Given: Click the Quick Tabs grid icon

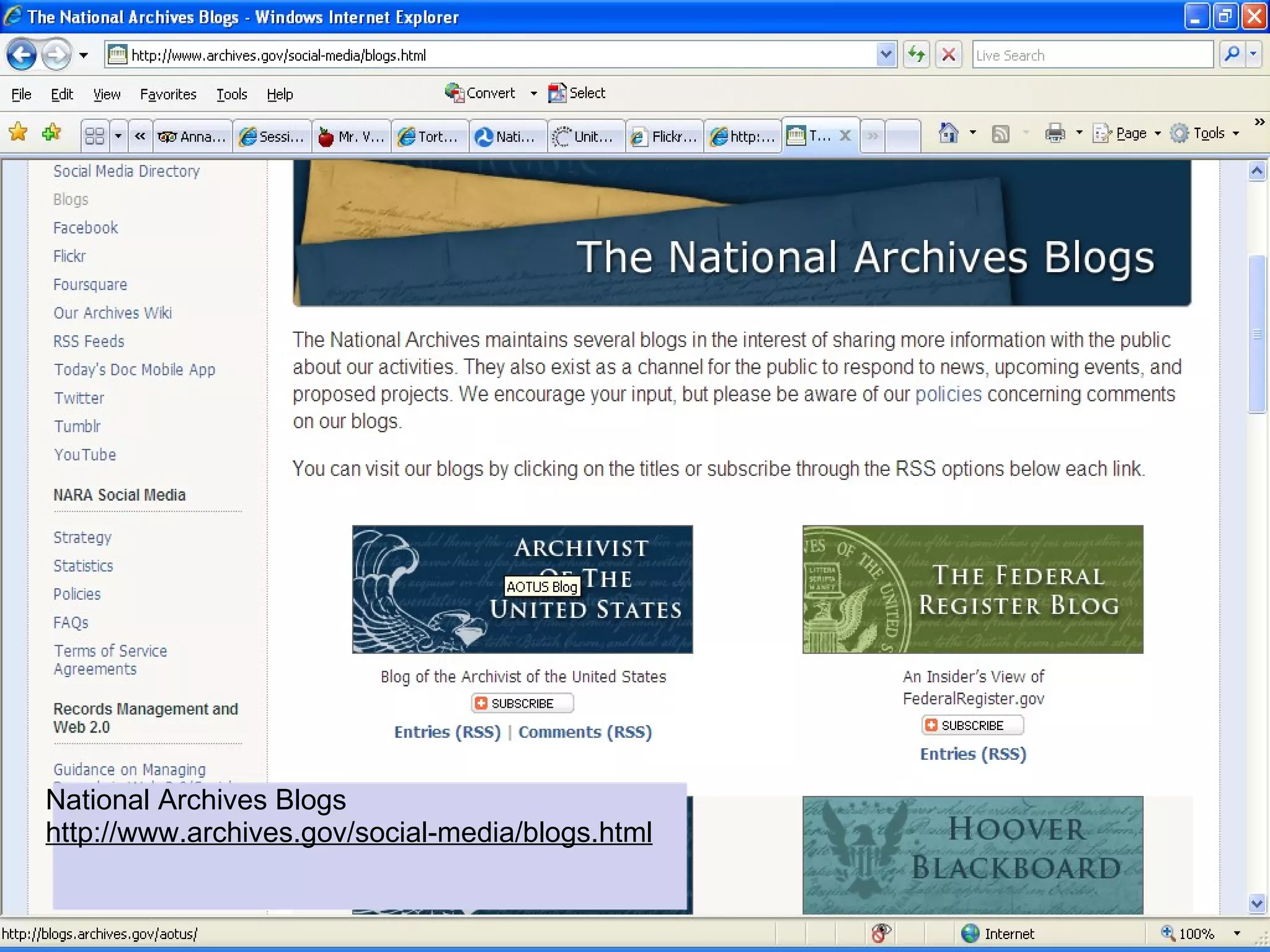Looking at the screenshot, I should [95, 136].
